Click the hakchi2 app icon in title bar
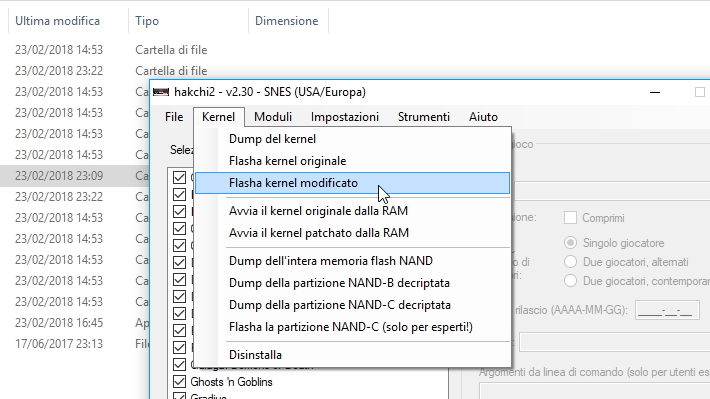Viewport: 710px width, 399px height. click(161, 92)
